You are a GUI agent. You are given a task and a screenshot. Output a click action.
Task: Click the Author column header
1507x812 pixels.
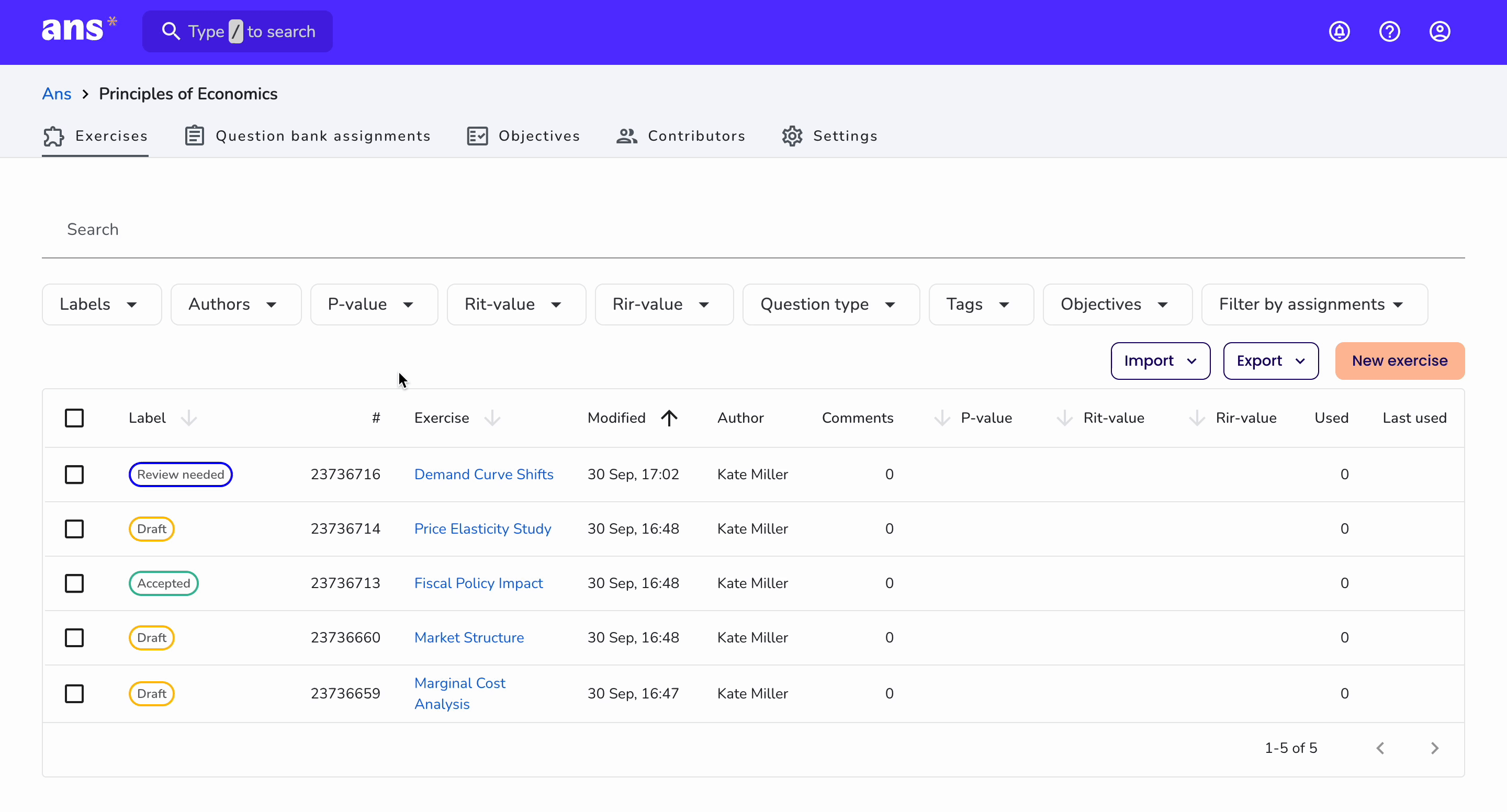coord(740,418)
